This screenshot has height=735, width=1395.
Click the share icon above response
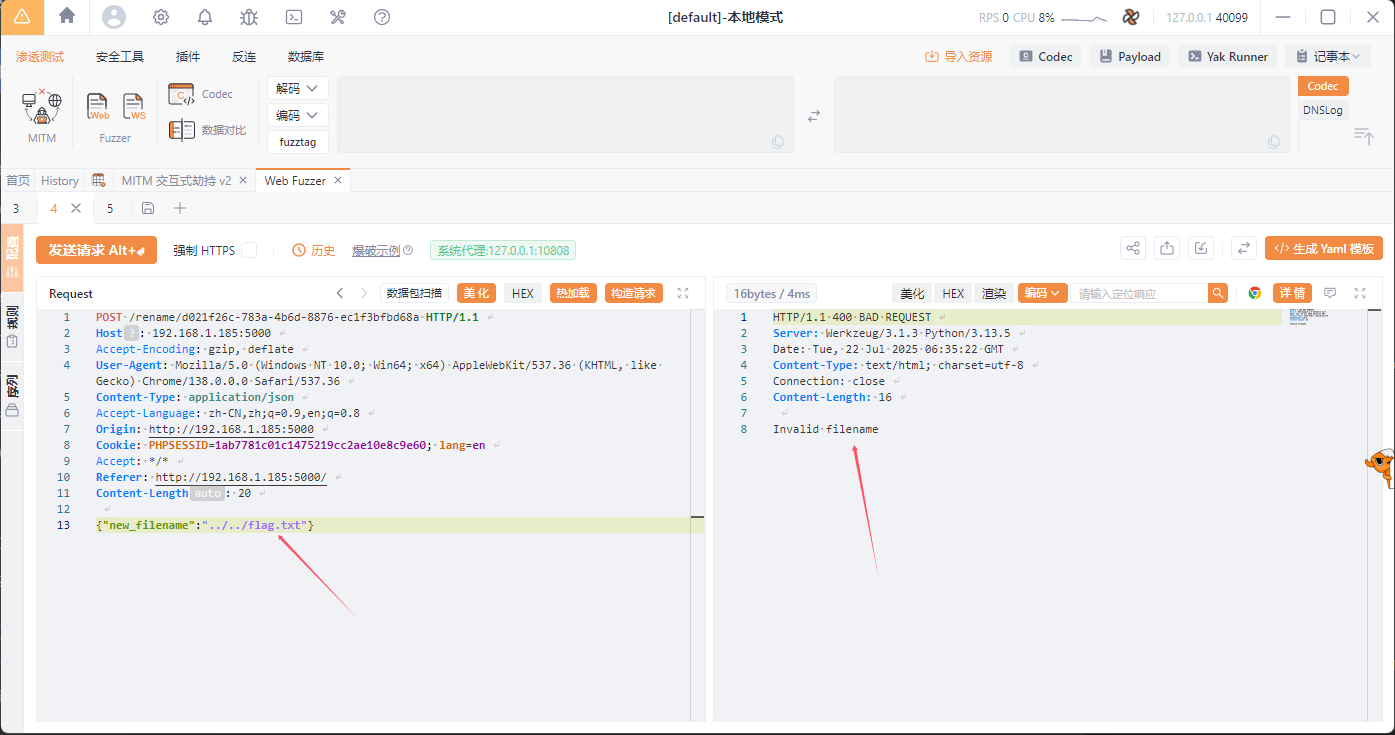coord(1133,249)
